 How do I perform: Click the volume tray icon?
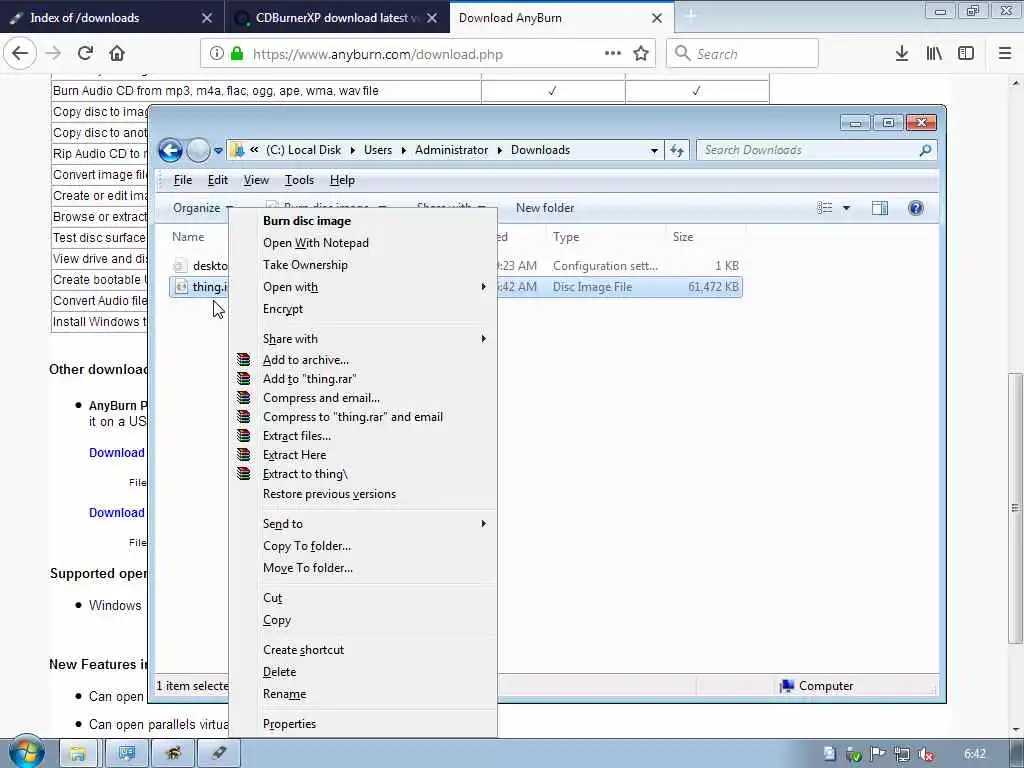tap(925, 754)
